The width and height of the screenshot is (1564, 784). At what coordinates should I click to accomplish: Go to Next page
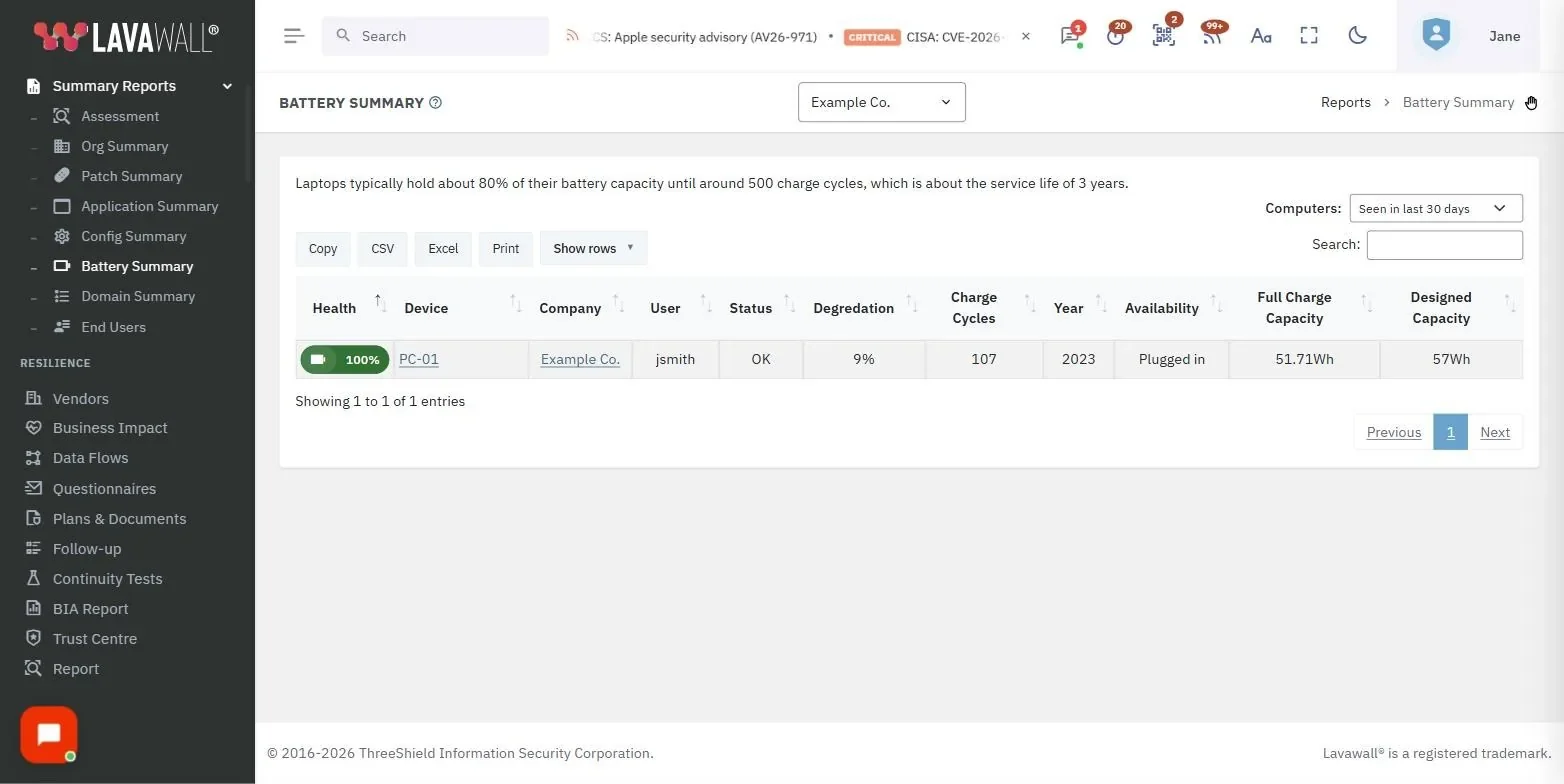(x=1495, y=432)
